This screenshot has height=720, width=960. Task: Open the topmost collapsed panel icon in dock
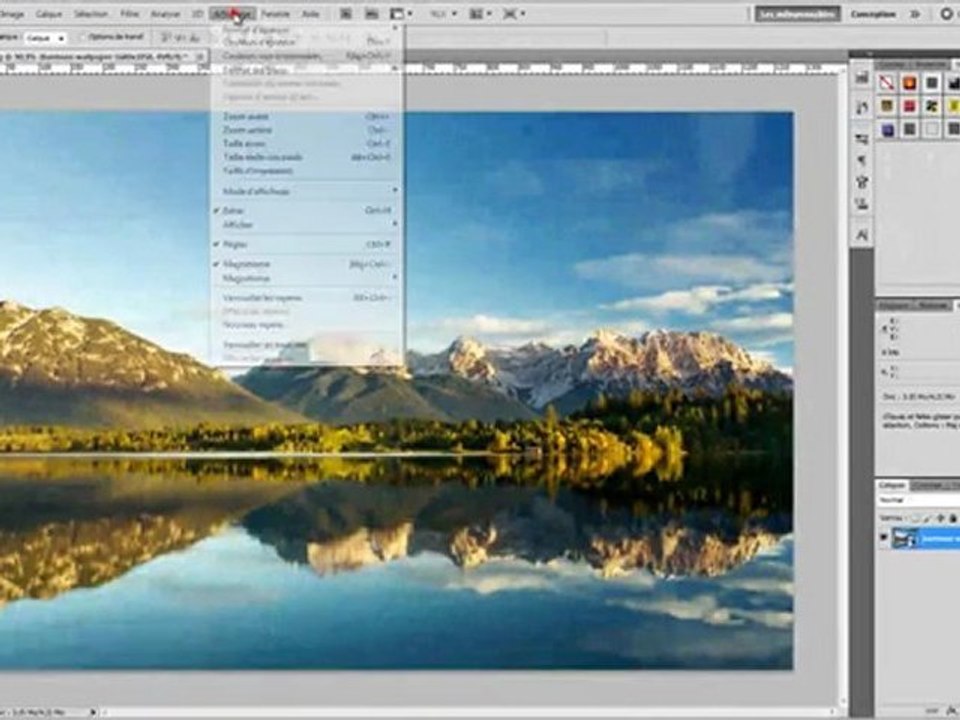pyautogui.click(x=862, y=78)
